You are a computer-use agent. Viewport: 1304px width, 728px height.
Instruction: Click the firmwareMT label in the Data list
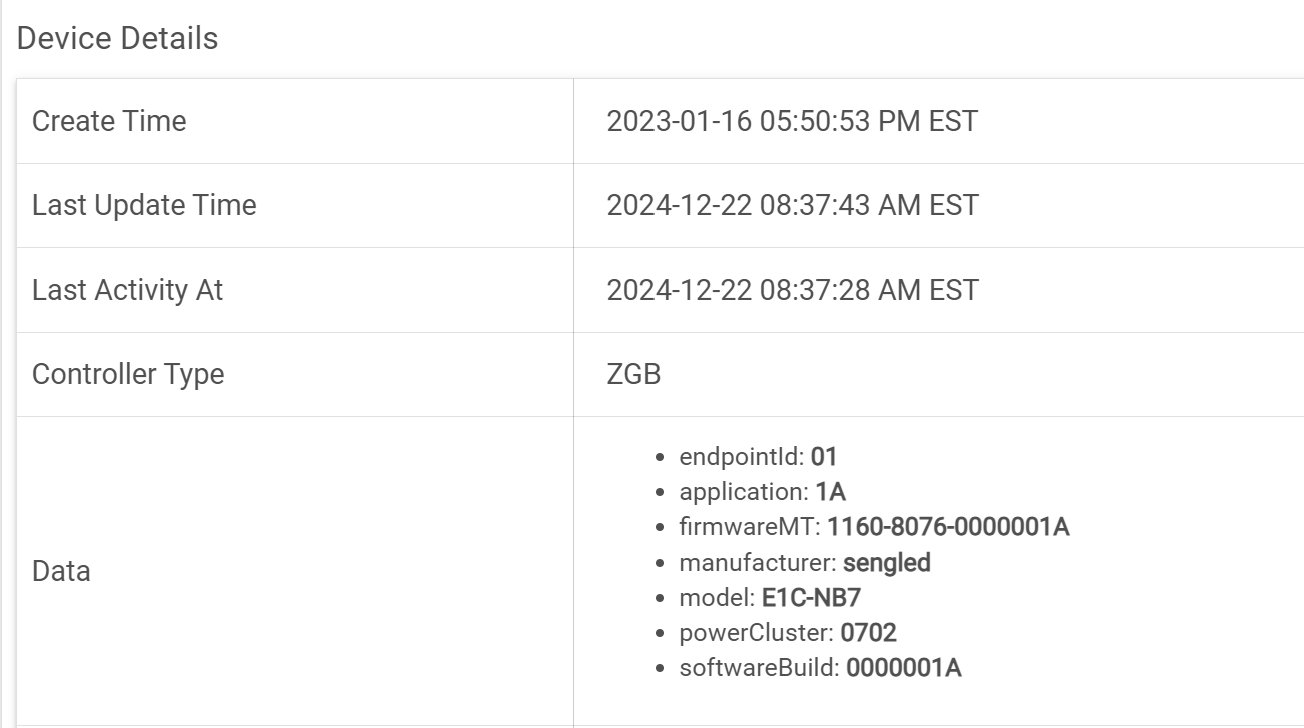749,527
